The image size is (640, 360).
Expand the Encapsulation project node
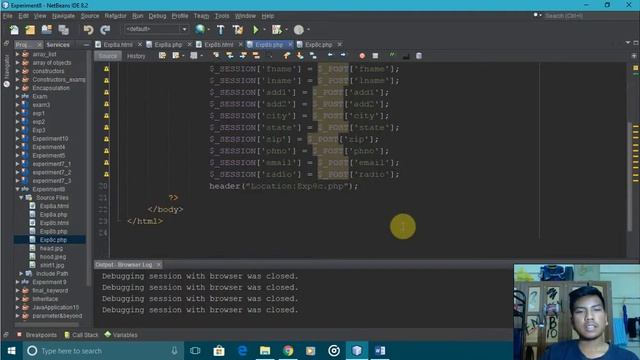coord(18,88)
